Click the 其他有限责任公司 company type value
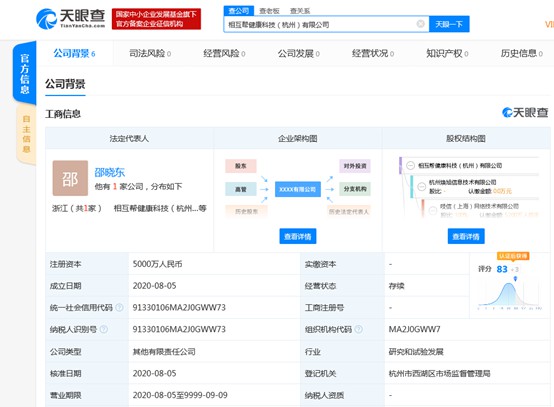 164,352
